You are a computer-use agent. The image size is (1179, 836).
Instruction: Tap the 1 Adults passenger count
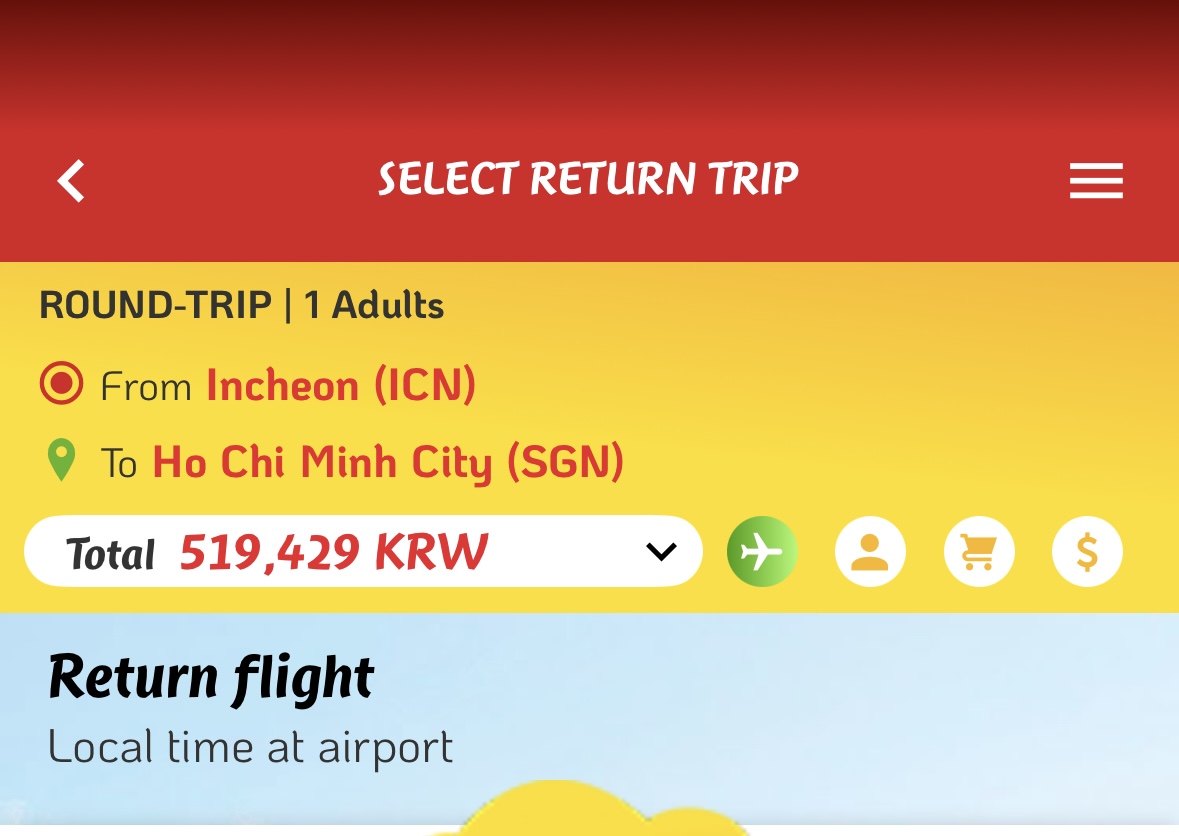click(x=374, y=305)
